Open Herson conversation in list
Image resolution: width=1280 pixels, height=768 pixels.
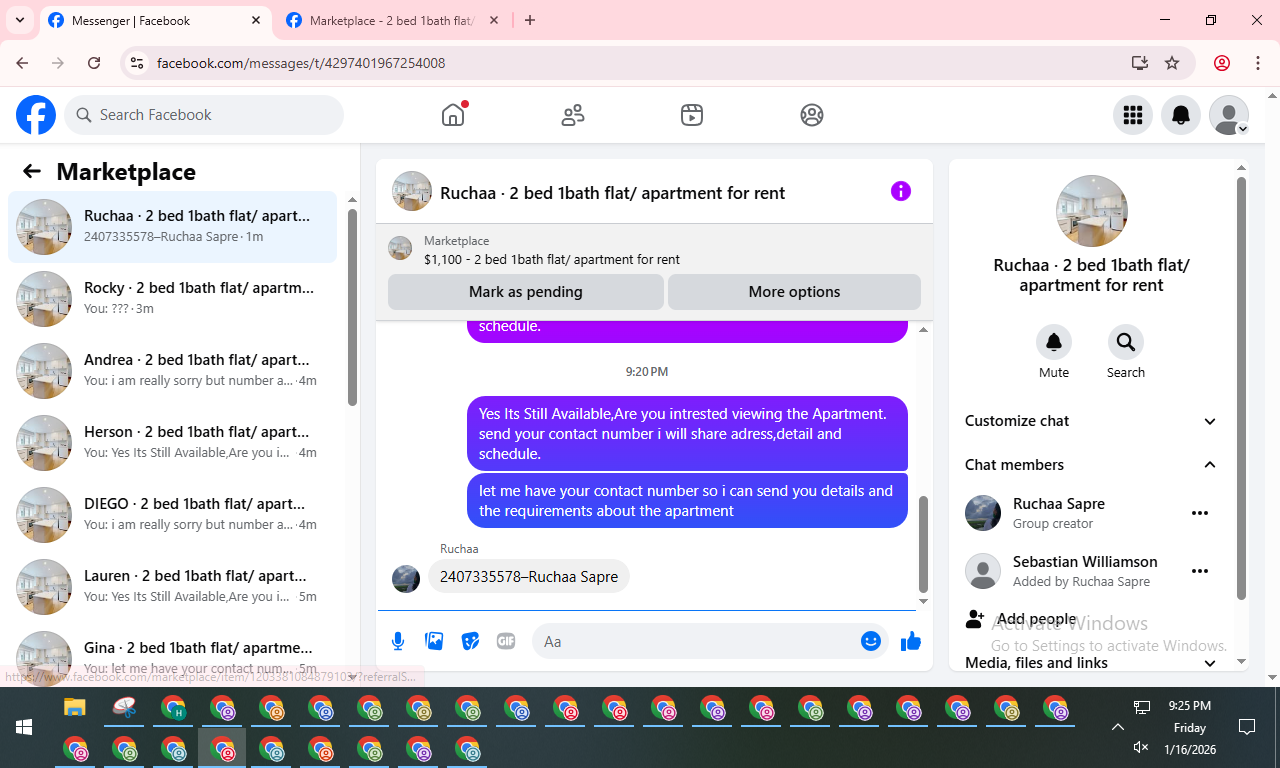pyautogui.click(x=173, y=443)
